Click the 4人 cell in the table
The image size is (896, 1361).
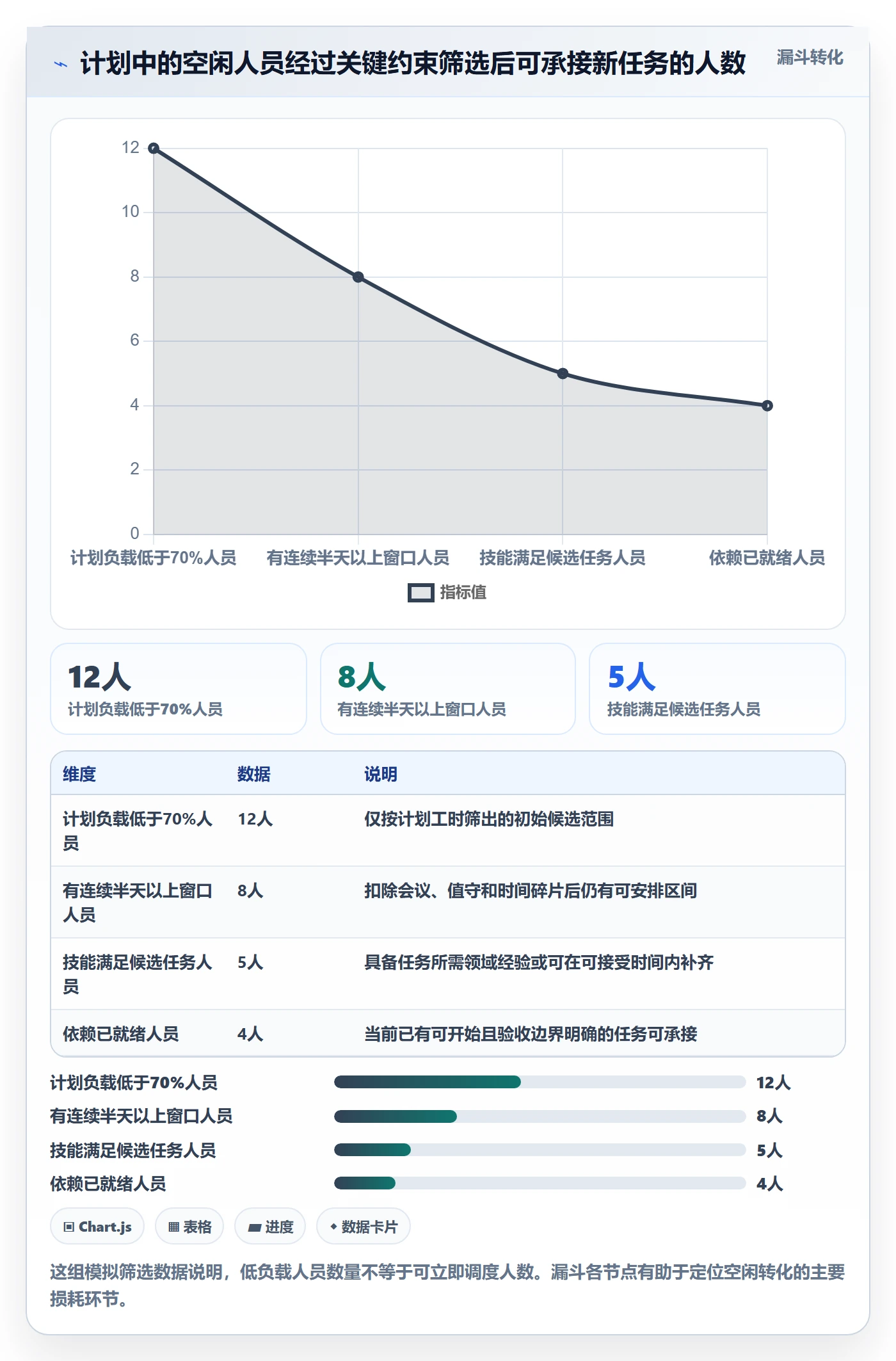(250, 1035)
